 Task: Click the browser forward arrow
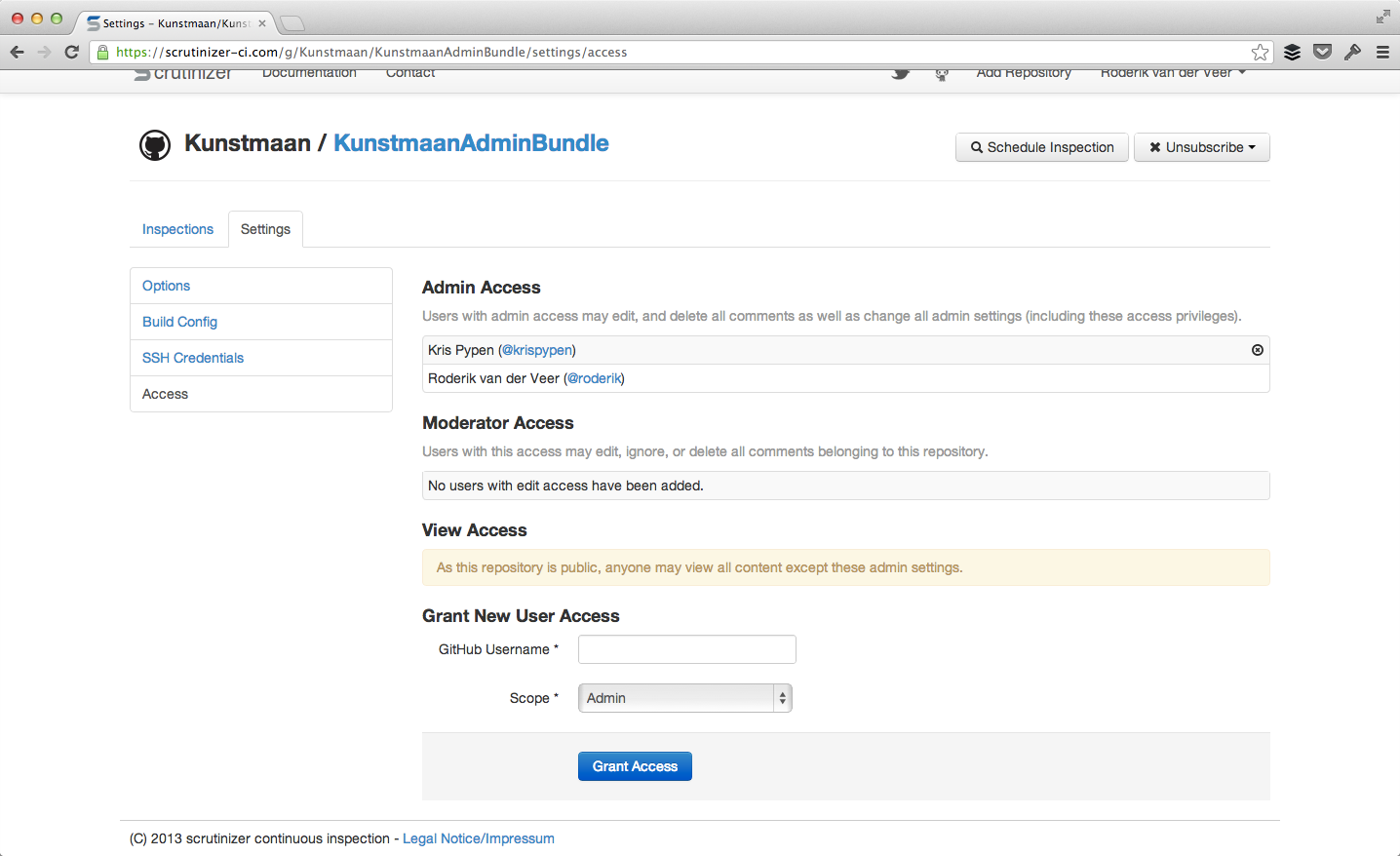44,52
